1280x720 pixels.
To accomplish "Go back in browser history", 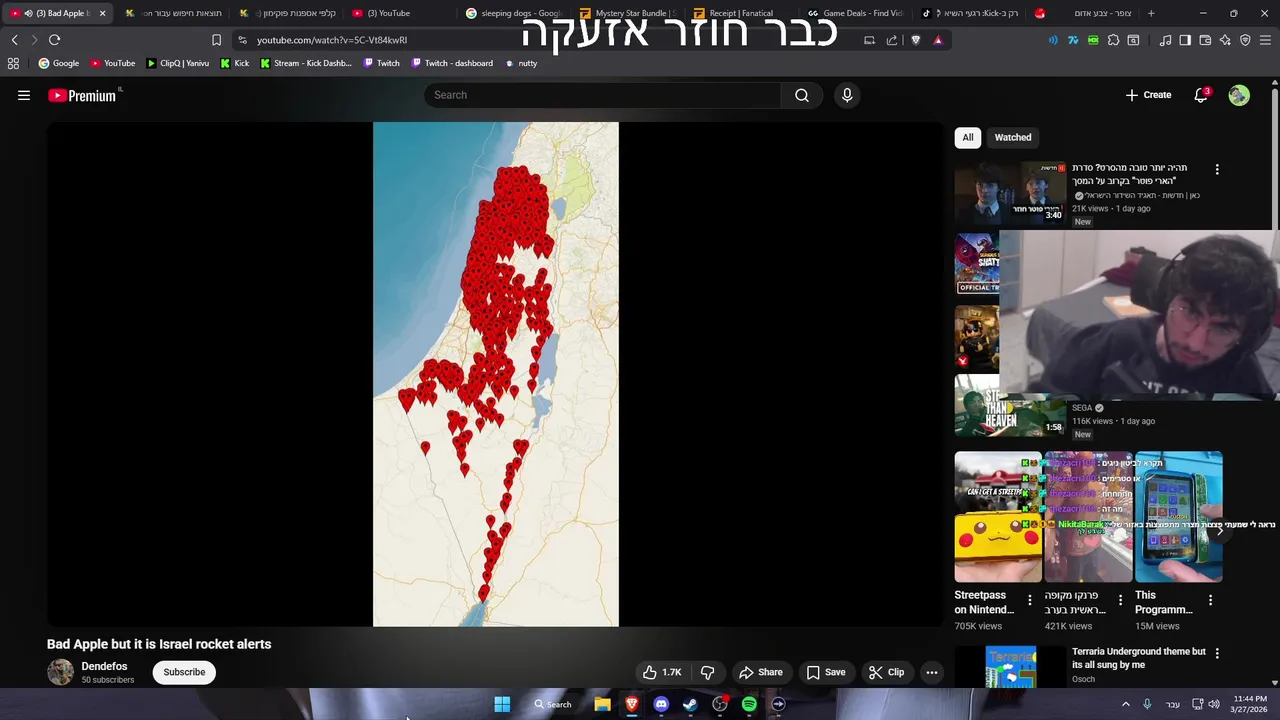I will 14,40.
